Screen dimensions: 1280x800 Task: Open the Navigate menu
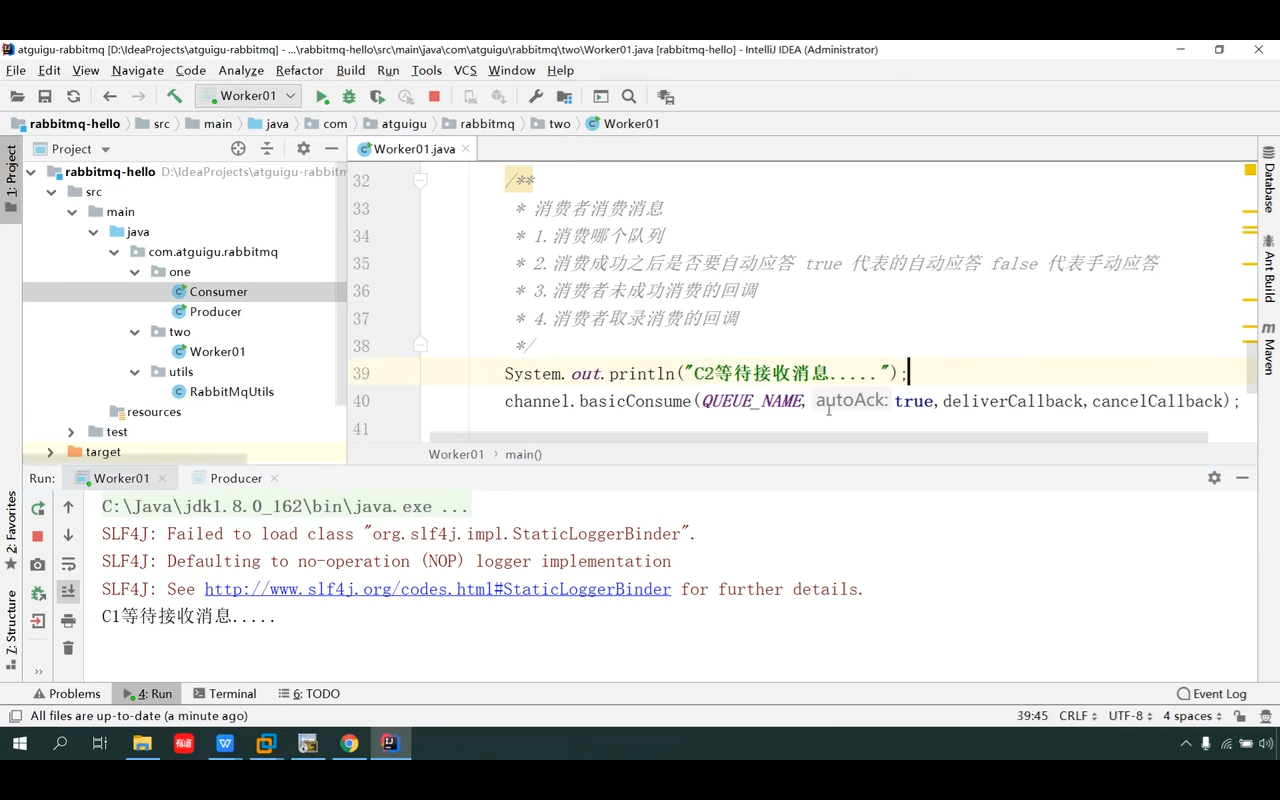point(138,70)
